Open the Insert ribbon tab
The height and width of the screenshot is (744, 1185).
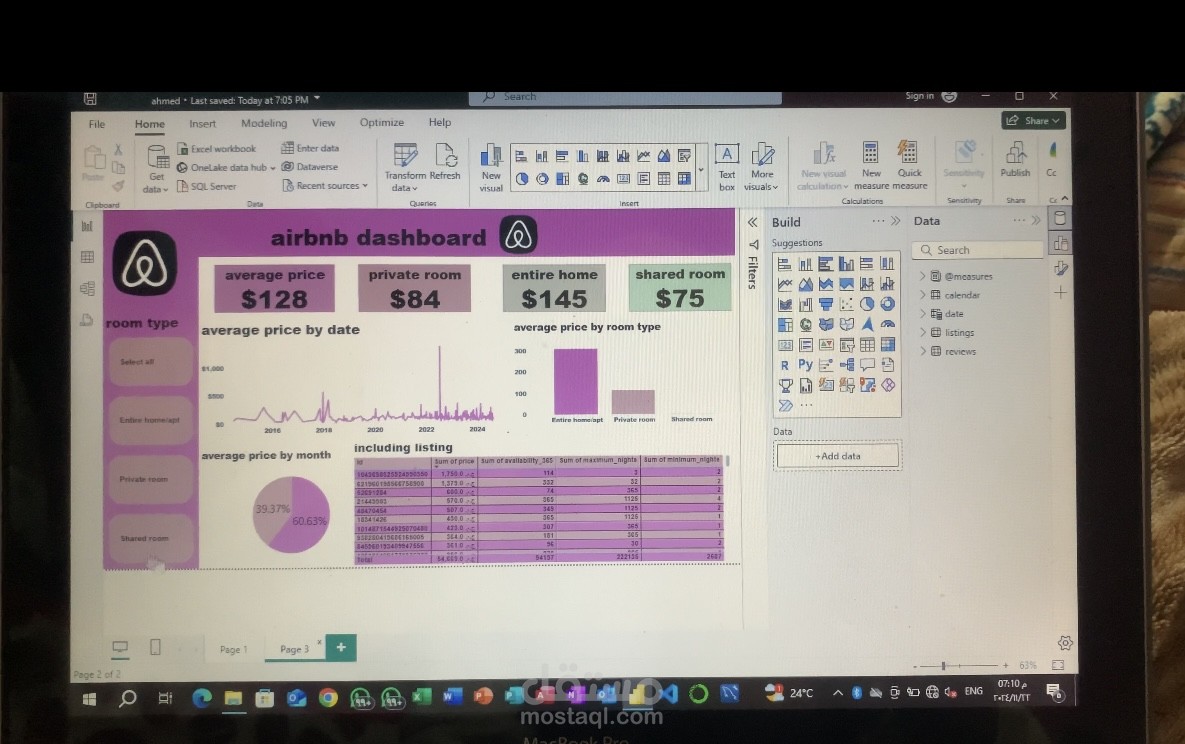pos(203,123)
